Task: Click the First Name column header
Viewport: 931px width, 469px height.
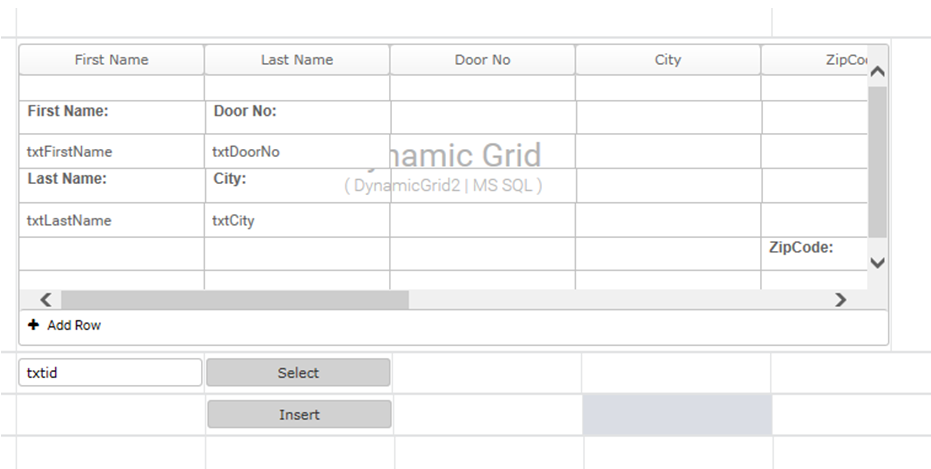Action: coord(111,60)
